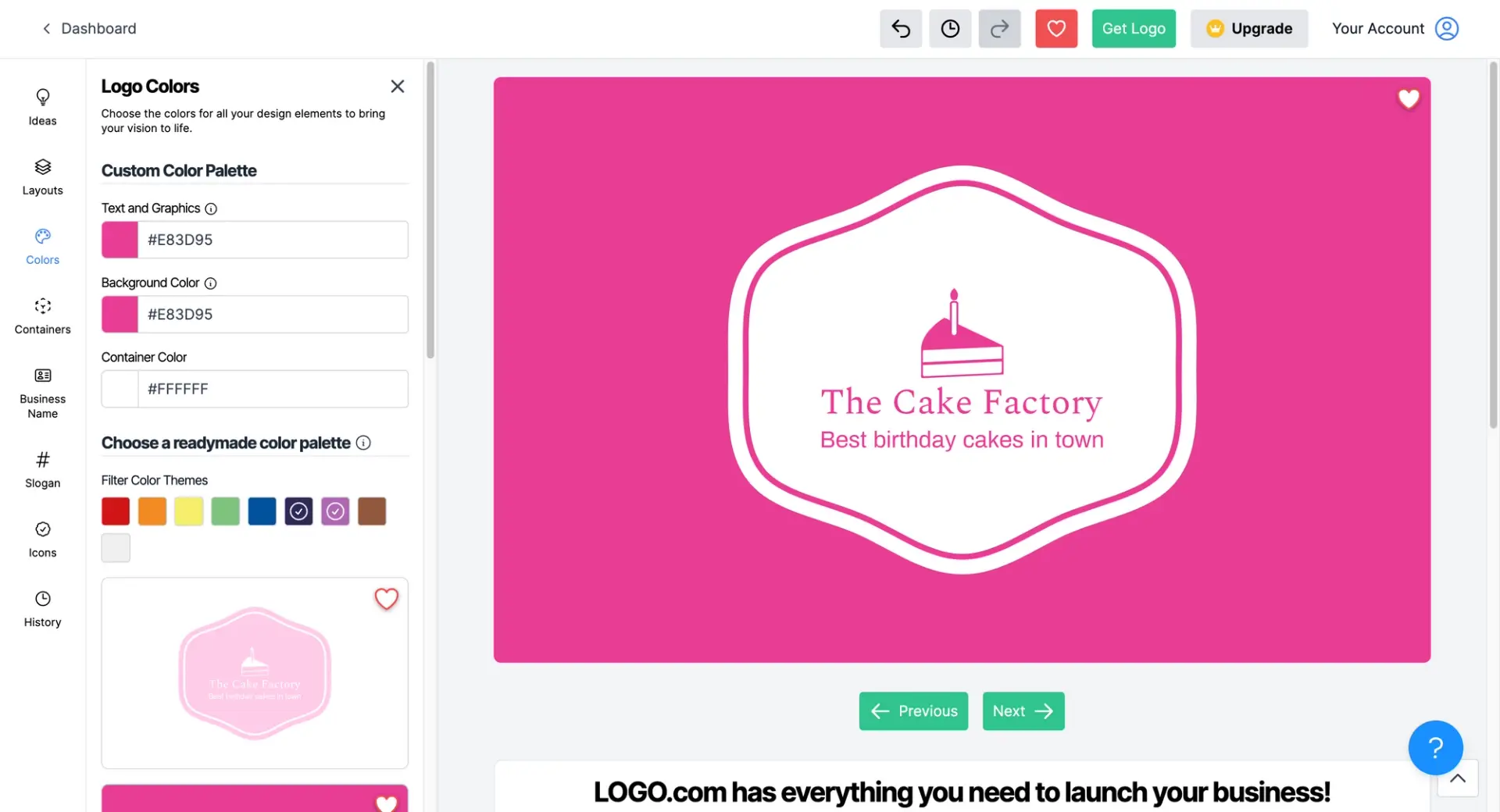This screenshot has width=1500, height=812.
Task: Click the red heart favorite button
Action: click(x=1056, y=29)
